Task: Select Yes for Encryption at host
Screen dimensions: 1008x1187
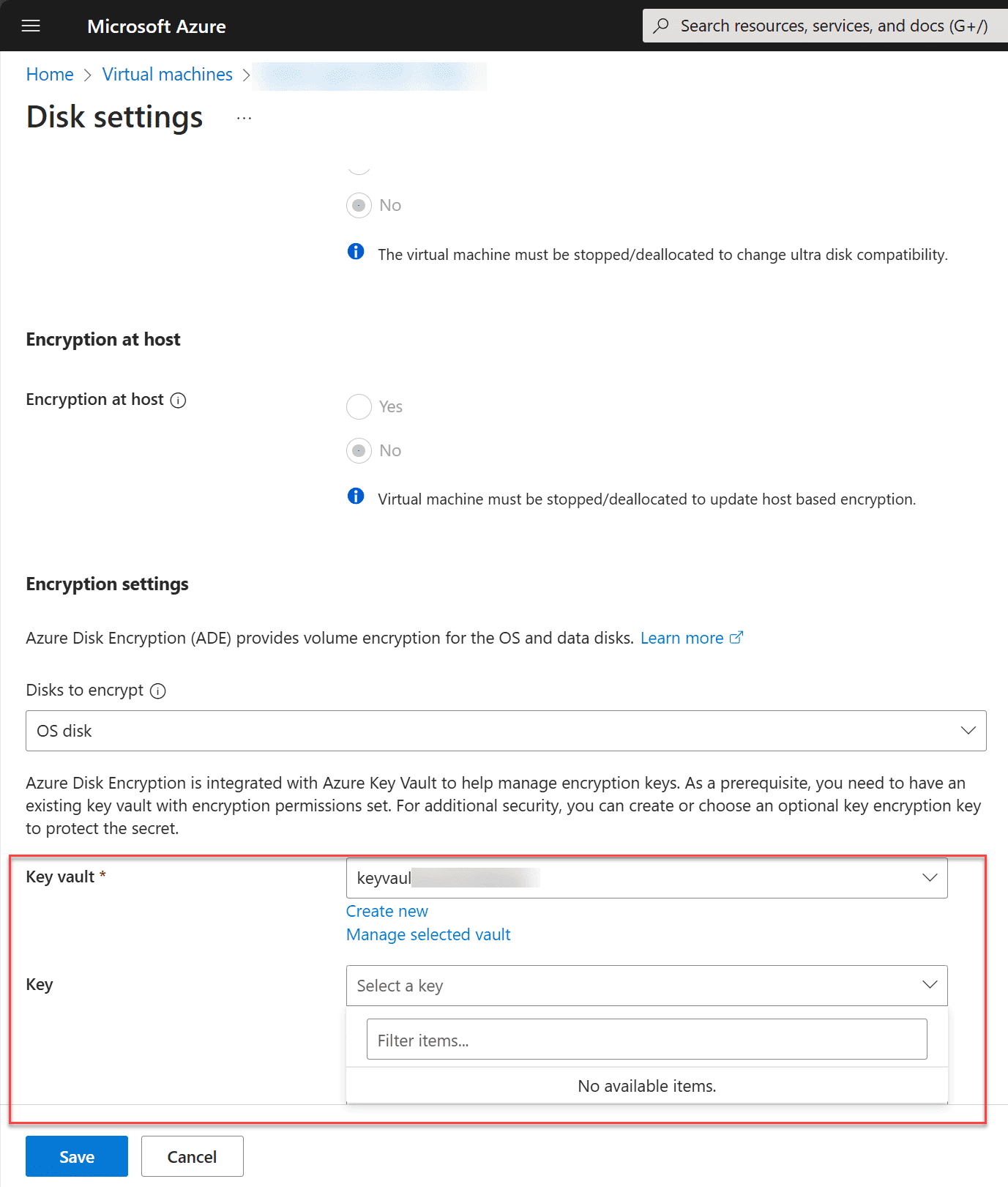Action: tap(359, 406)
